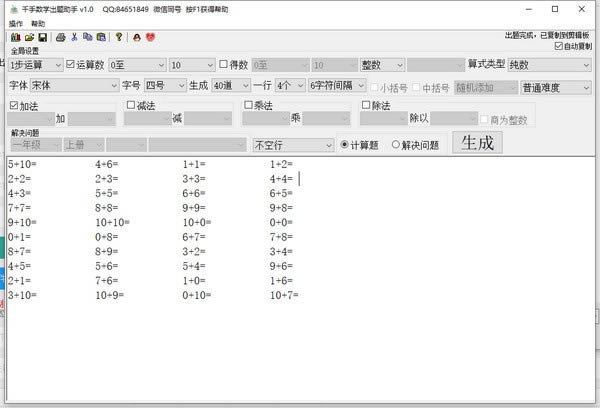Image resolution: width=600 pixels, height=408 pixels.
Task: Select the 解决问题 radio button
Action: point(396,144)
